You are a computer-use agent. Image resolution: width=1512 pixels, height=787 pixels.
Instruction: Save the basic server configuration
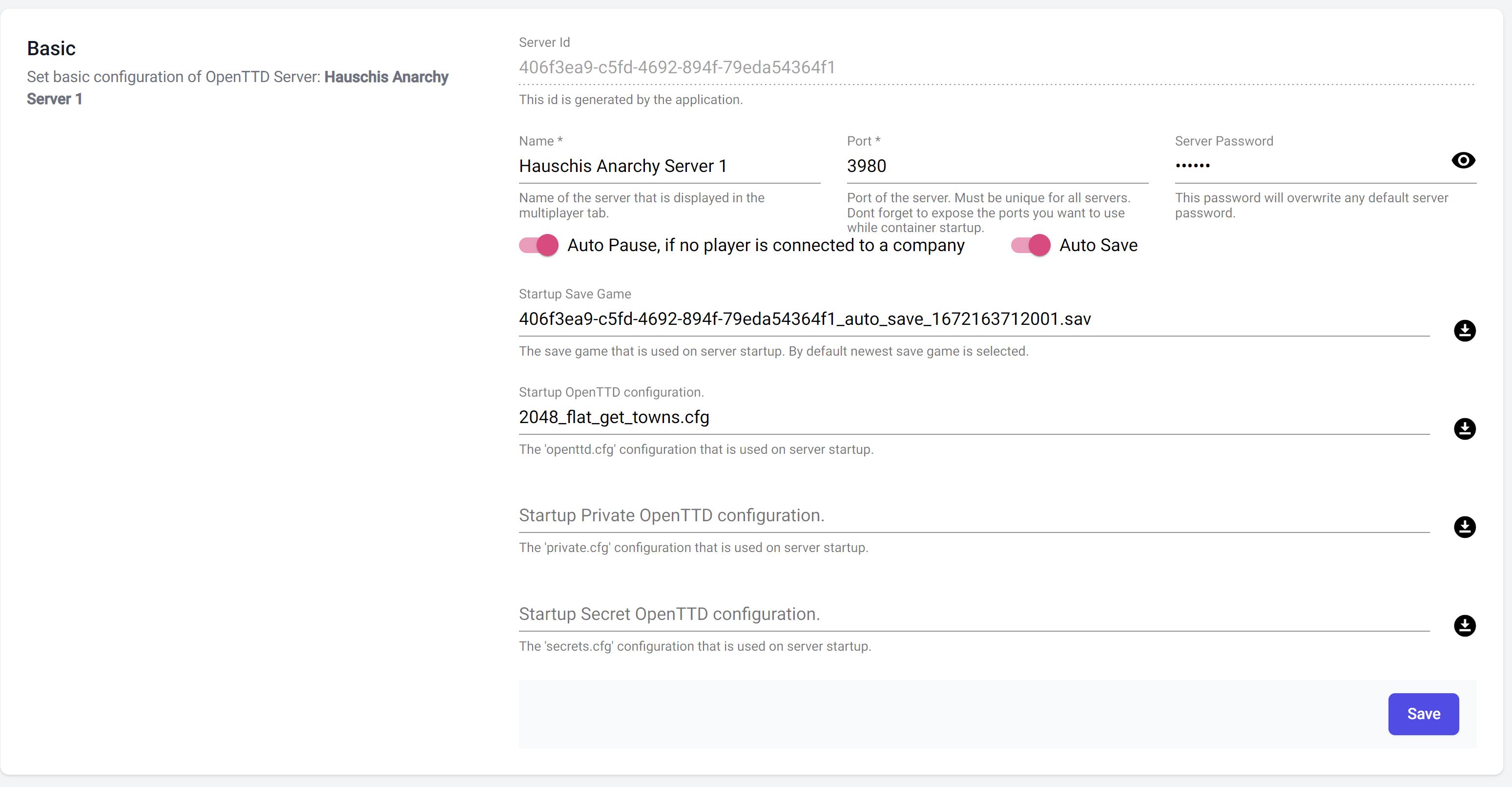tap(1423, 714)
